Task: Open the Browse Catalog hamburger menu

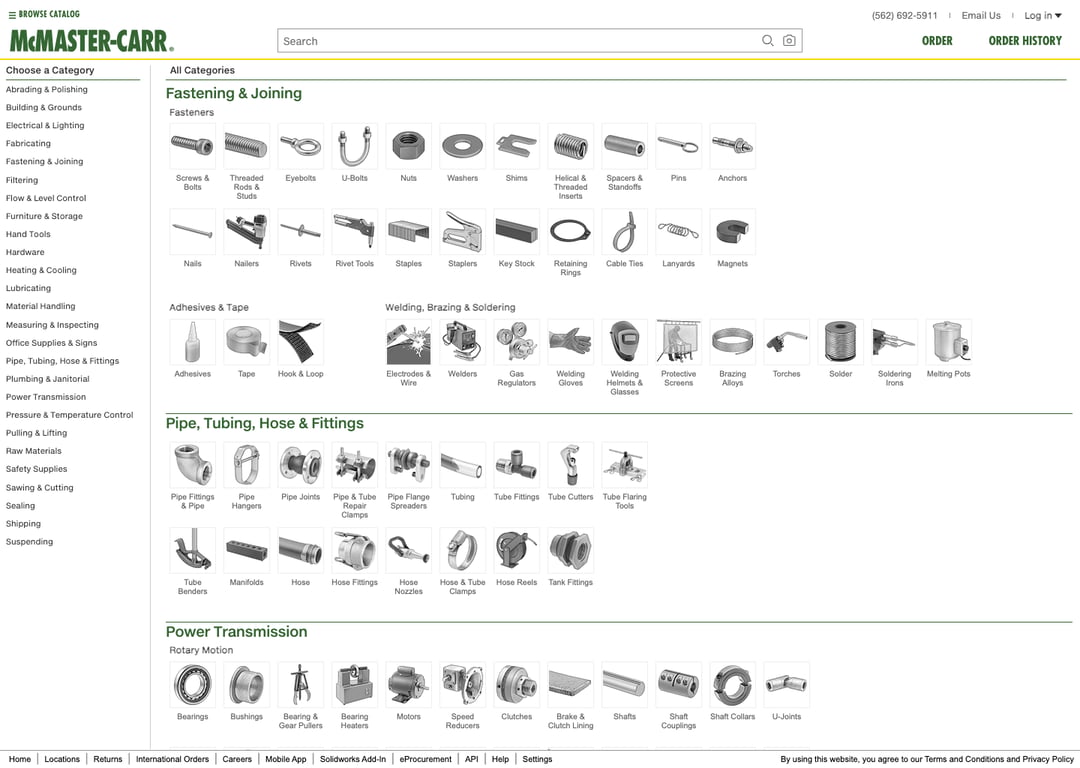Action: (x=44, y=14)
